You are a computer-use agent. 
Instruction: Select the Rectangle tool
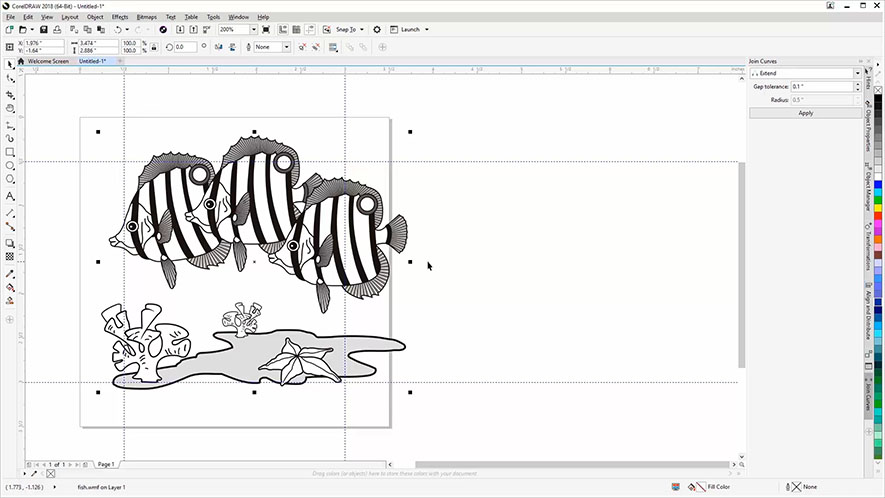(10, 152)
